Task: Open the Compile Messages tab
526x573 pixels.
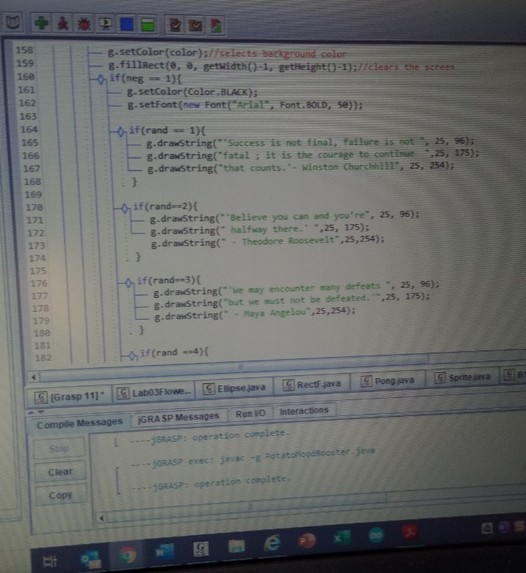Action: pos(79,423)
